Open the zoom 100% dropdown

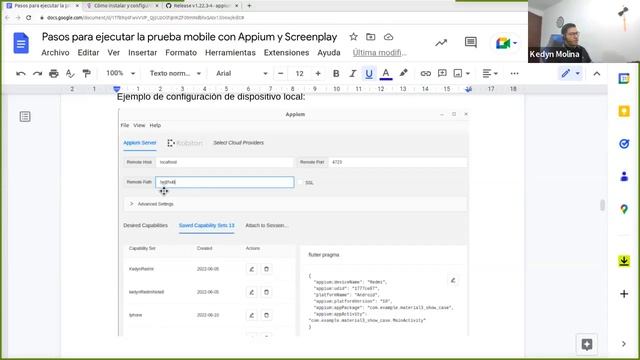pos(120,73)
